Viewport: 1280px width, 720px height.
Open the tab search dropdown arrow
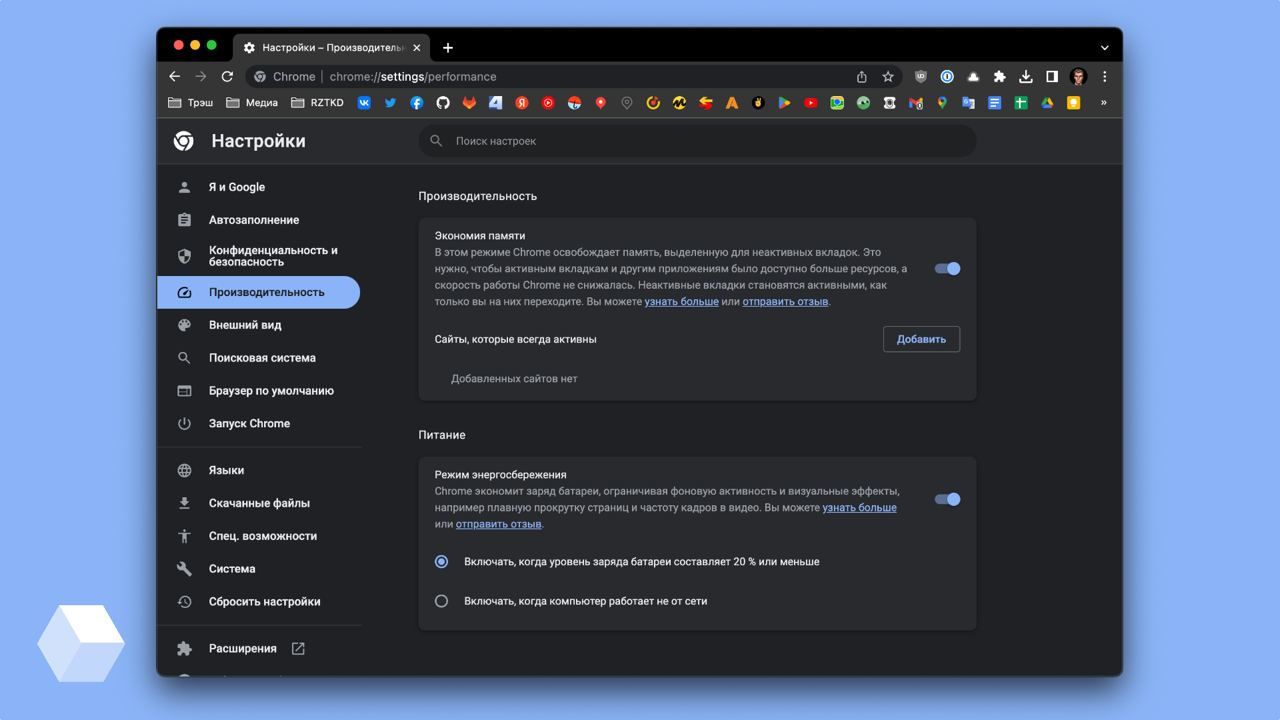point(1104,47)
